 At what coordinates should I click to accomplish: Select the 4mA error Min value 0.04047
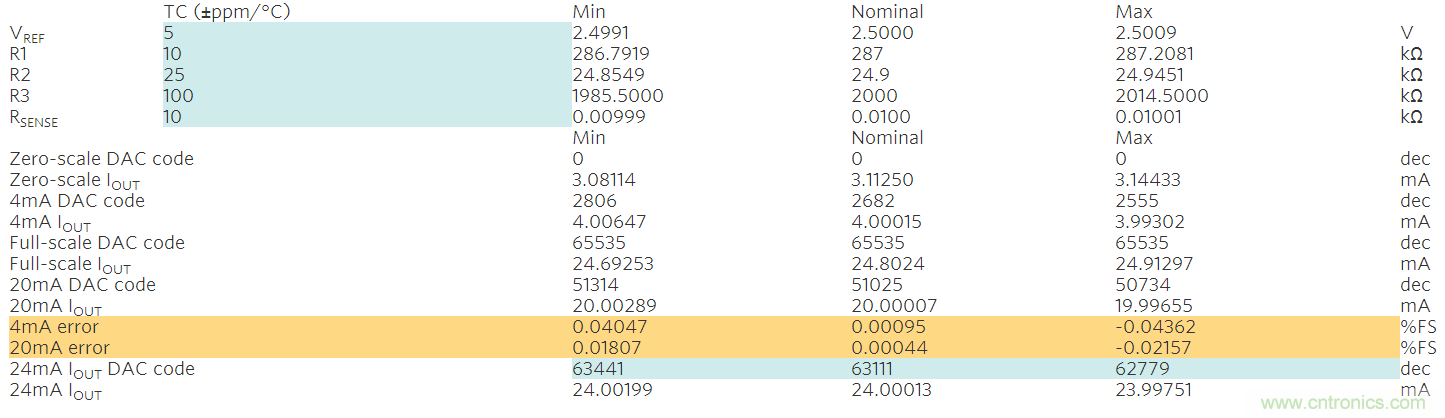coord(609,327)
